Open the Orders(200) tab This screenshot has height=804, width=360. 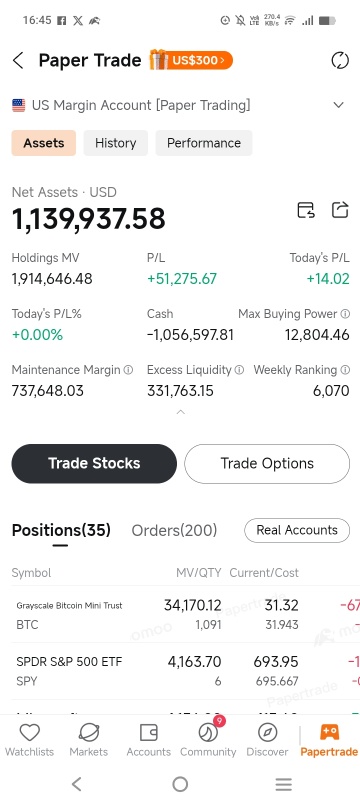(x=174, y=530)
